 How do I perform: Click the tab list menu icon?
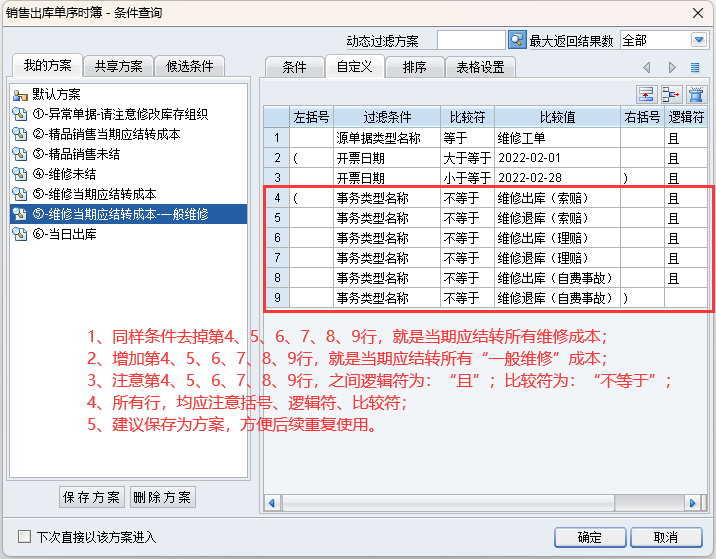point(695,67)
